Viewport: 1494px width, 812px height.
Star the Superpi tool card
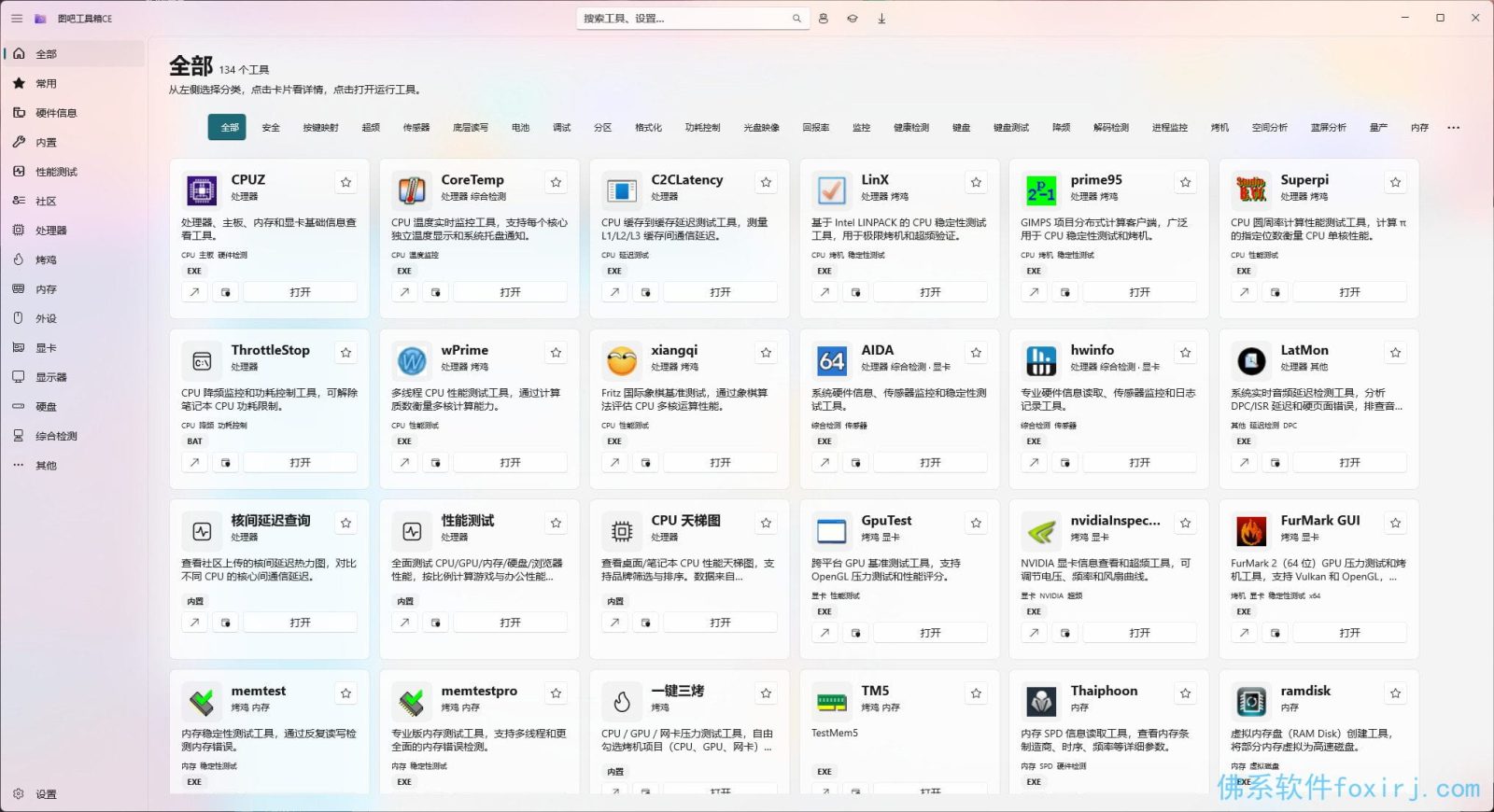(1396, 182)
